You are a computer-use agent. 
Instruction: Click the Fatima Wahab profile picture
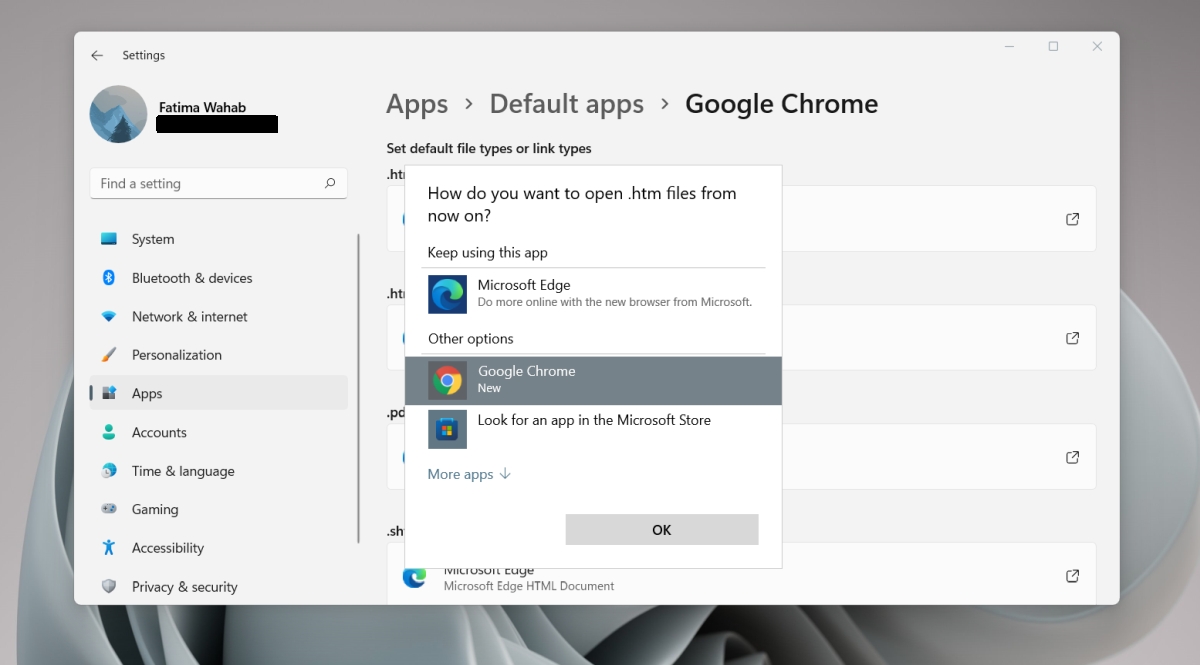pyautogui.click(x=117, y=113)
